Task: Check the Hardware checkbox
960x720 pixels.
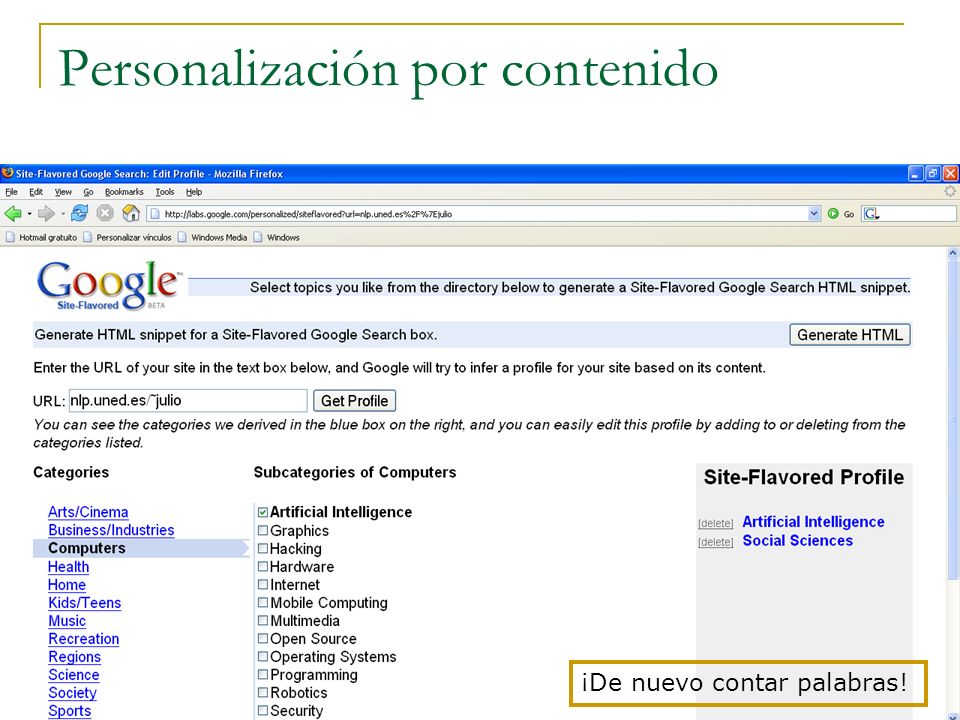Action: pos(263,566)
